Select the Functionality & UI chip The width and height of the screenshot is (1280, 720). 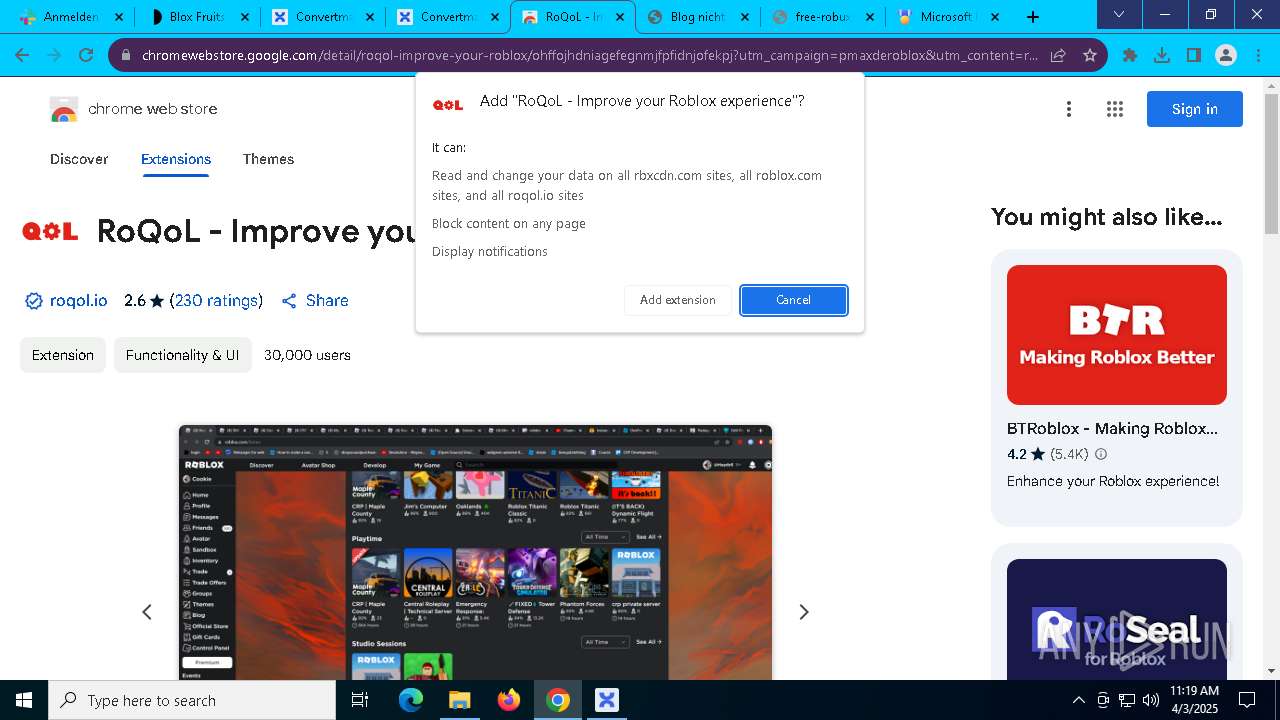click(182, 355)
